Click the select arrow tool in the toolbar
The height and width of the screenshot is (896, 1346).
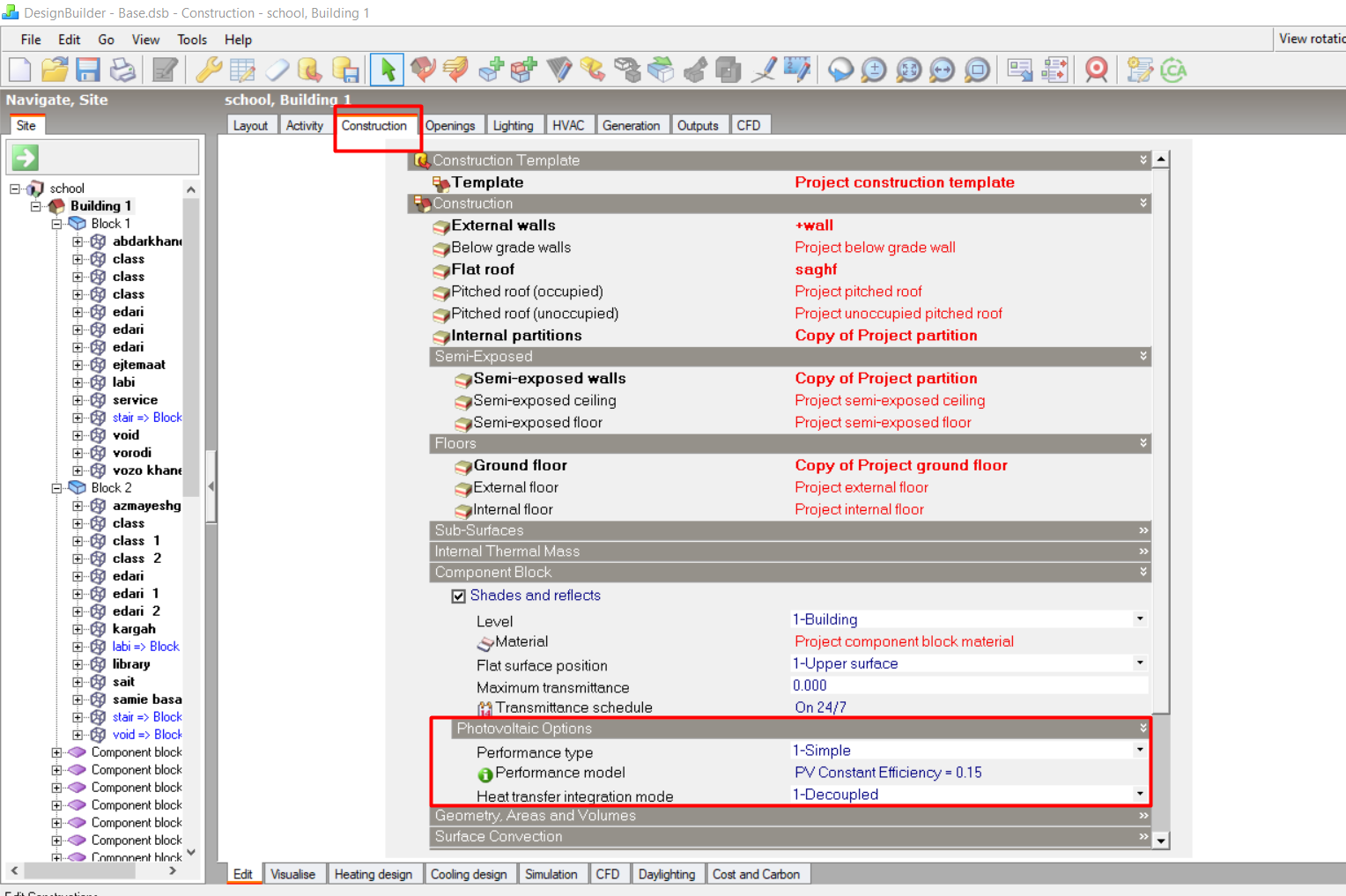click(x=388, y=70)
